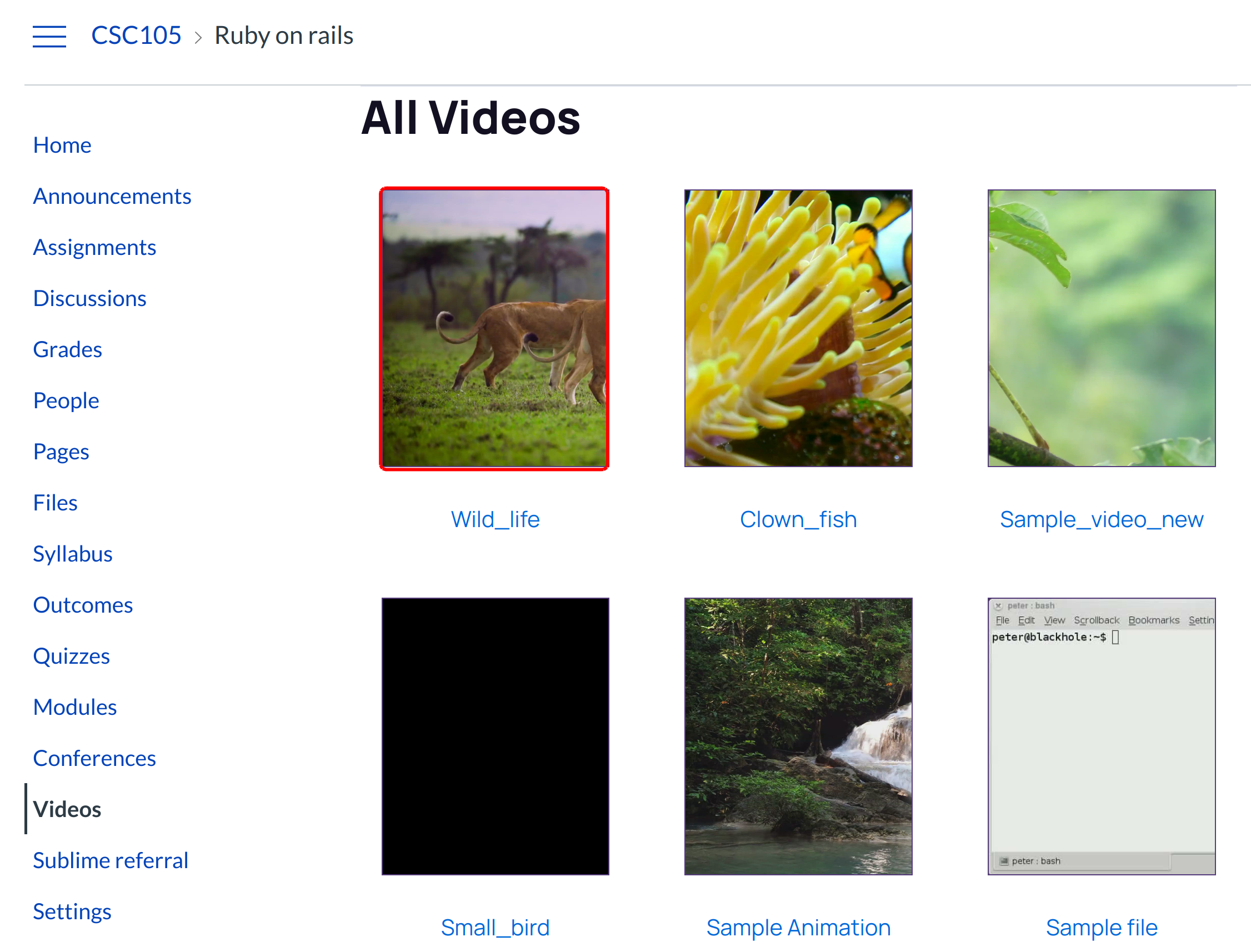This screenshot has height=952, width=1251.
Task: Click the CSC105 breadcrumb link
Action: click(x=136, y=36)
